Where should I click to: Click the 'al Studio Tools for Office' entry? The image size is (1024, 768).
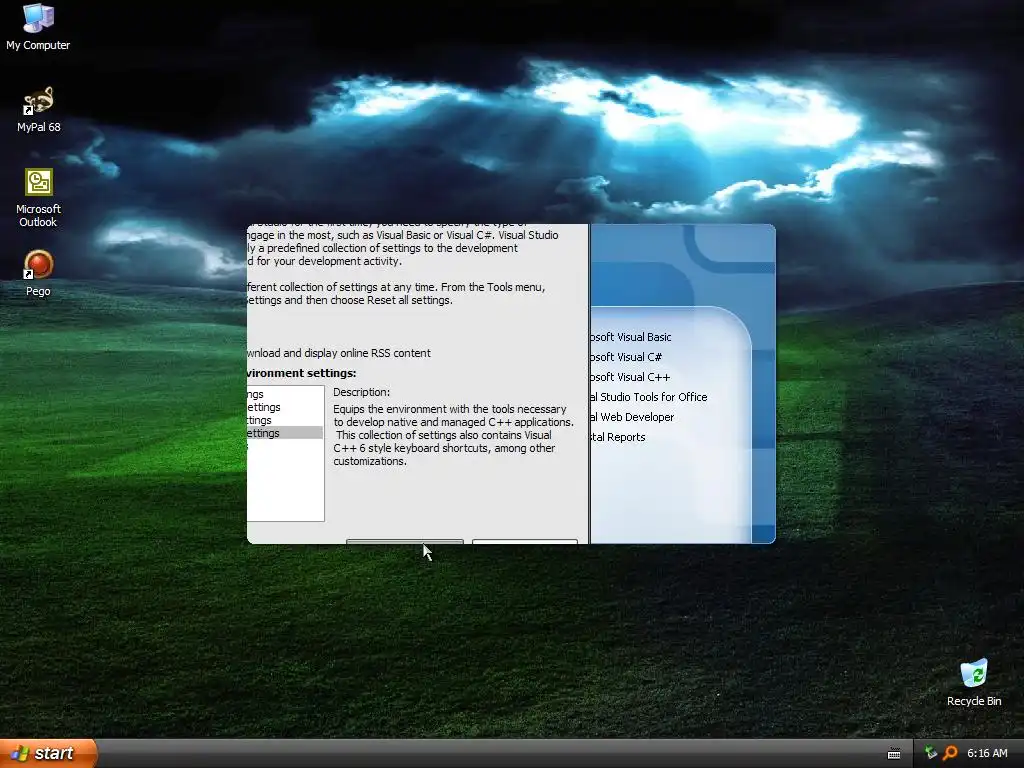pos(648,397)
